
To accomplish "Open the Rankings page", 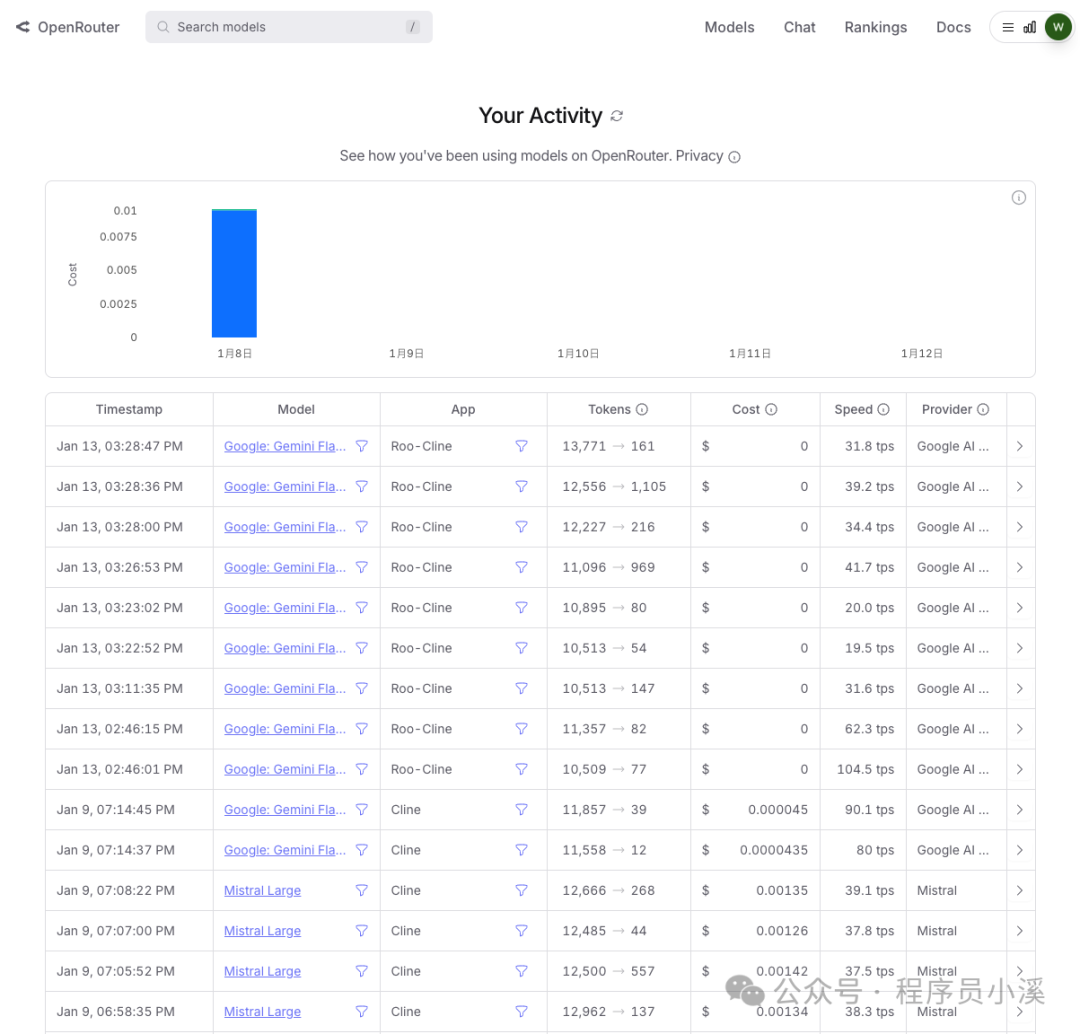I will point(875,27).
